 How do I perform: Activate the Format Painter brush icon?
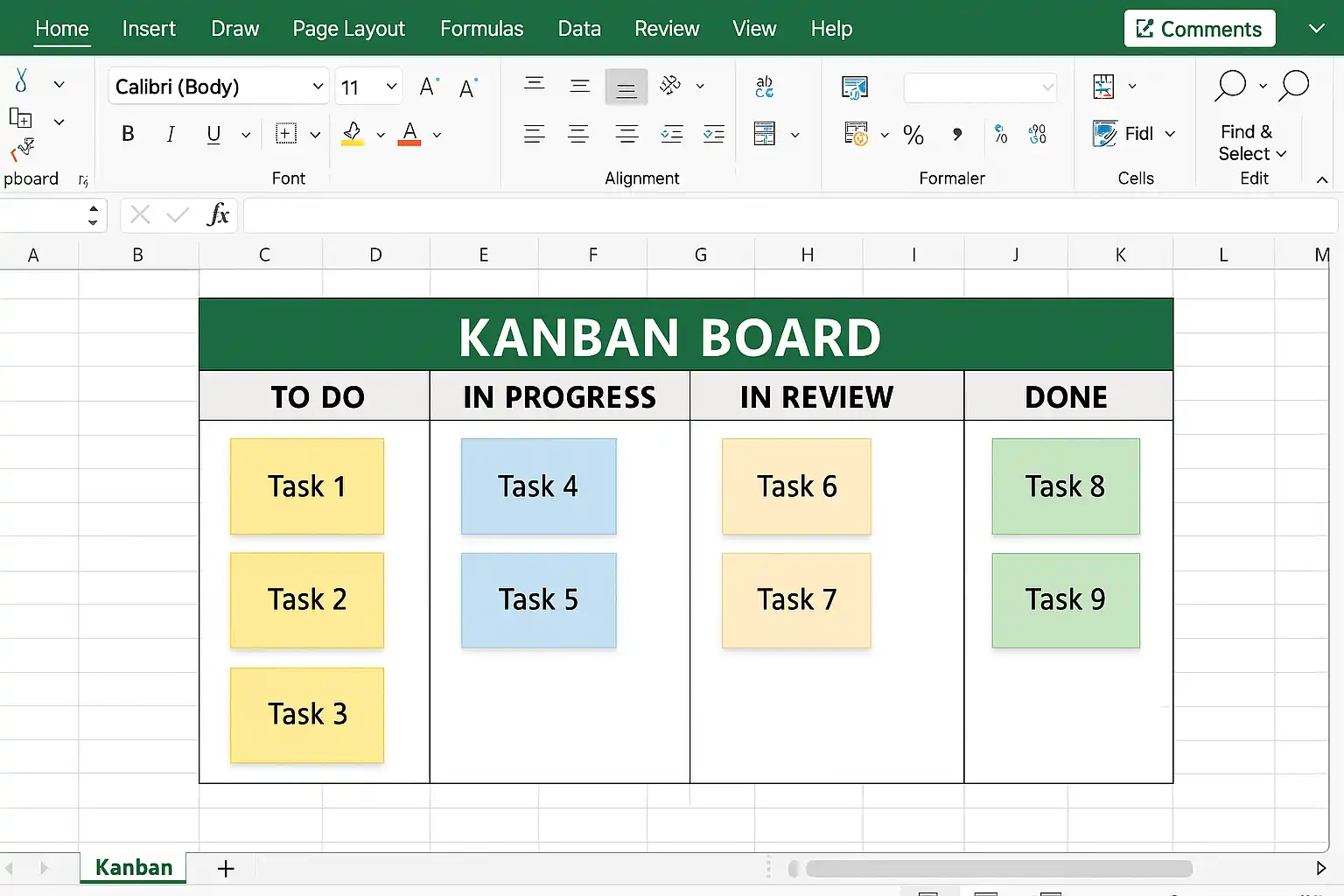23,150
